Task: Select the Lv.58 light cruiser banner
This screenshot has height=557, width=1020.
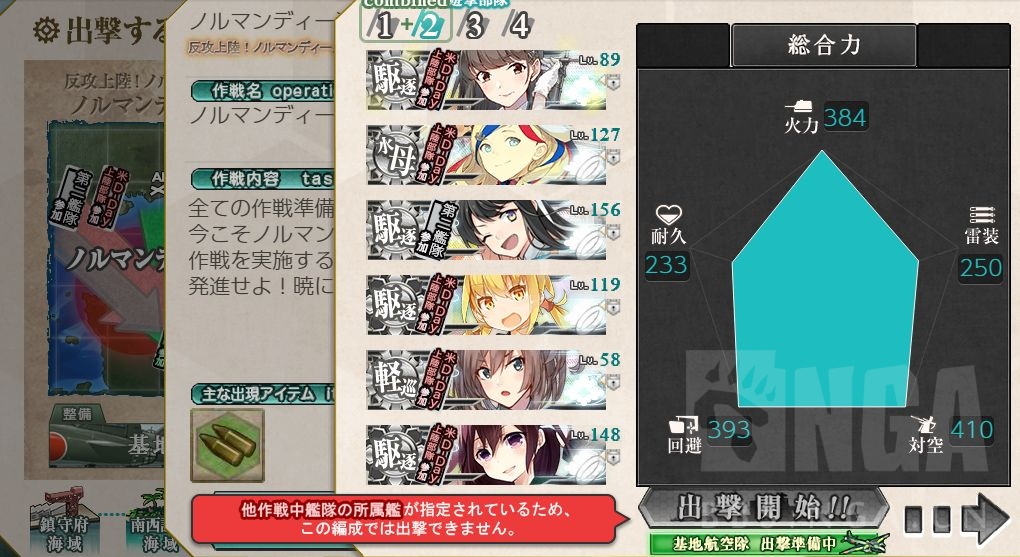Action: coord(486,380)
